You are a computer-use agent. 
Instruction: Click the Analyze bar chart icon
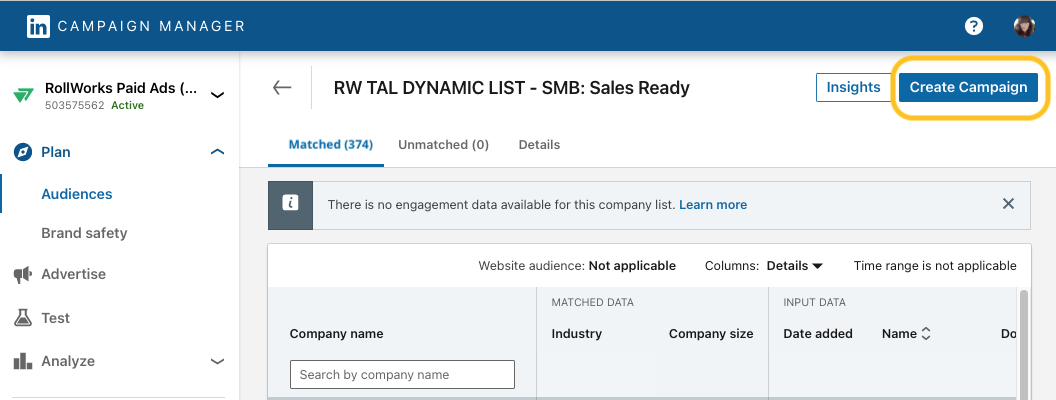tap(23, 361)
